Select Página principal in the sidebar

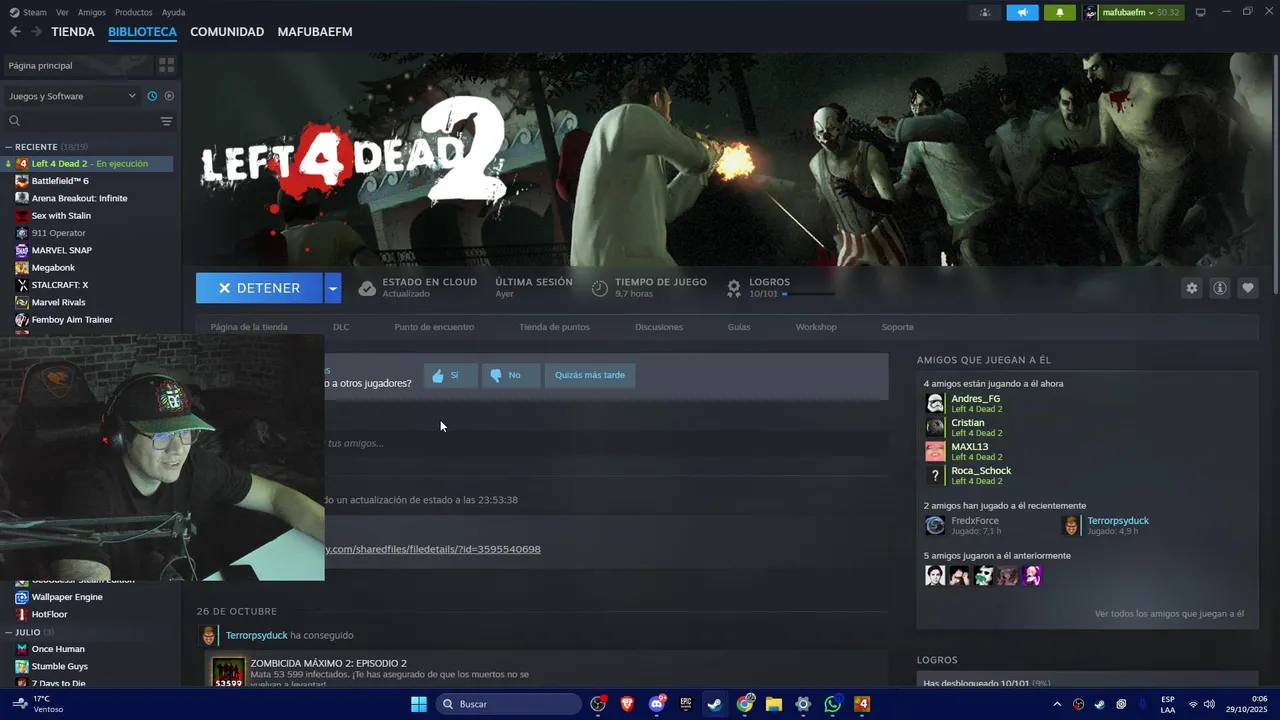tap(78, 65)
